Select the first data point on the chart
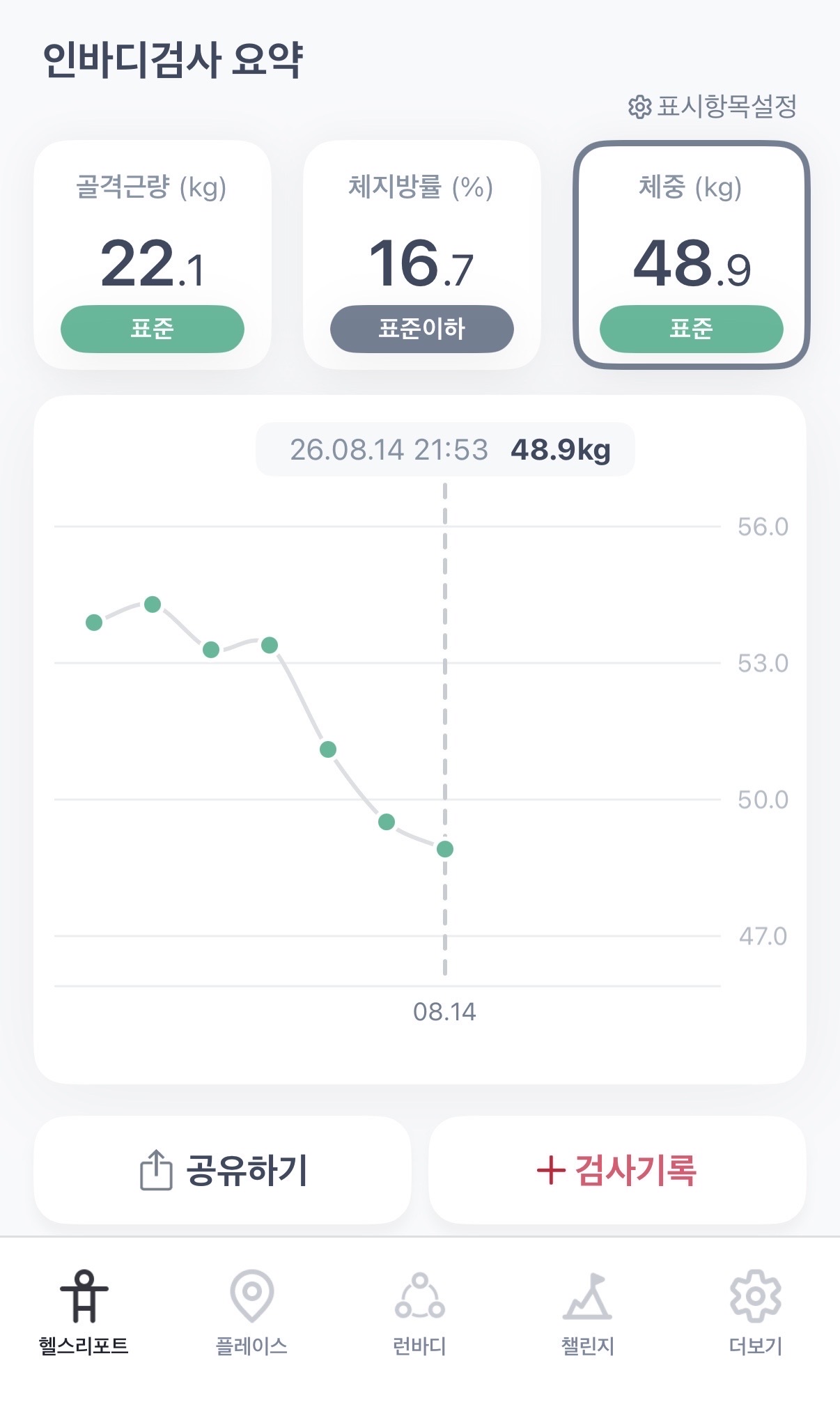840x1402 pixels. click(94, 622)
